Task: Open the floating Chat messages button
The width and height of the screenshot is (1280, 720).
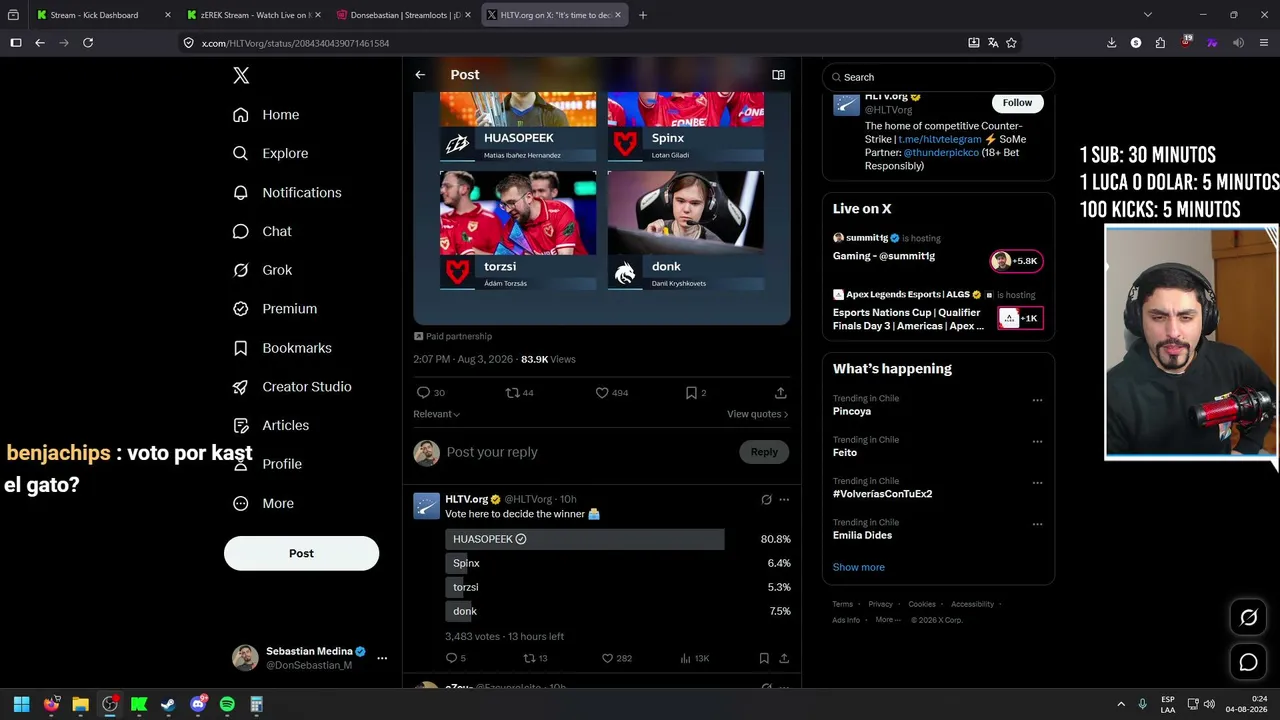Action: [1249, 662]
